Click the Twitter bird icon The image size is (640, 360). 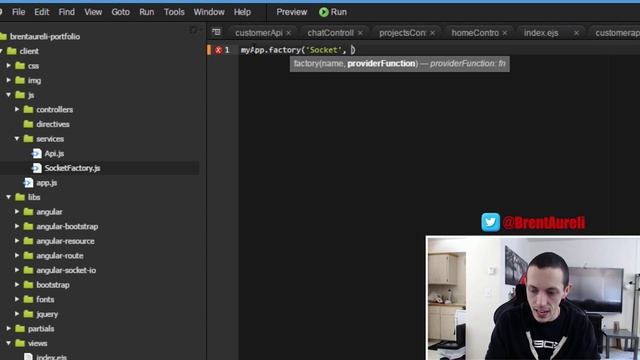[490, 222]
